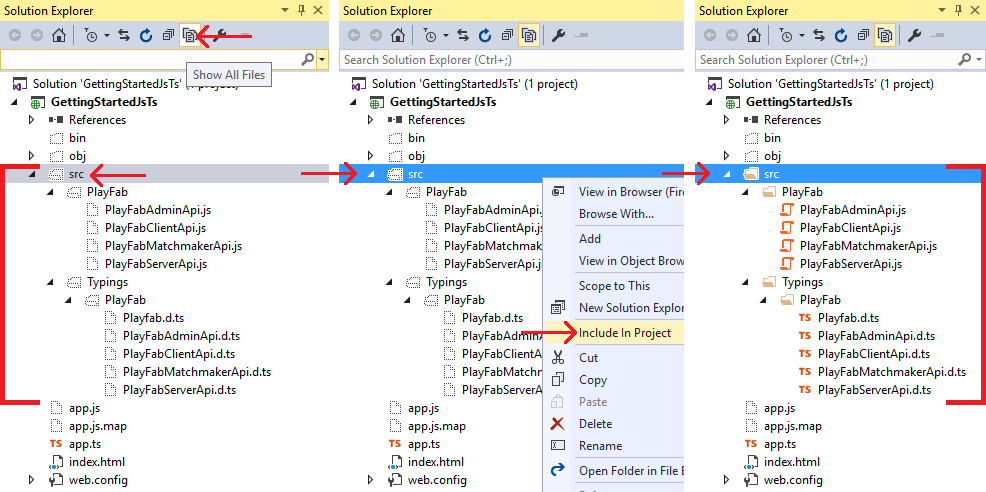Open Properties wrench icon in the middle panel toolbar
The image size is (986, 492).
tap(558, 36)
